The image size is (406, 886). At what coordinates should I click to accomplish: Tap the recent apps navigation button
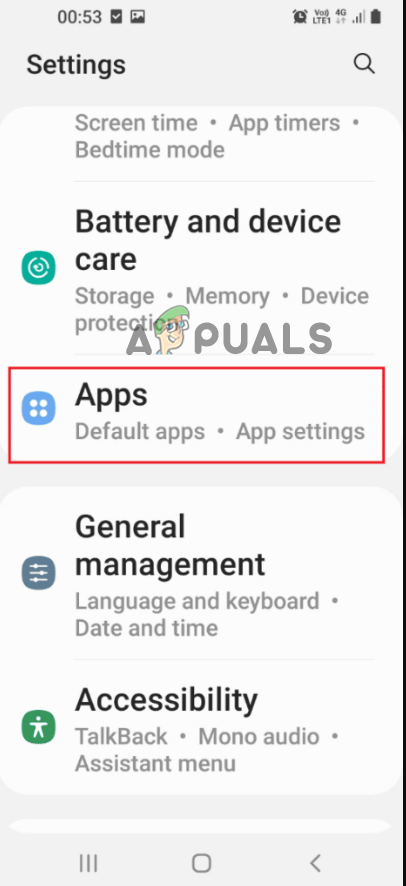88,863
